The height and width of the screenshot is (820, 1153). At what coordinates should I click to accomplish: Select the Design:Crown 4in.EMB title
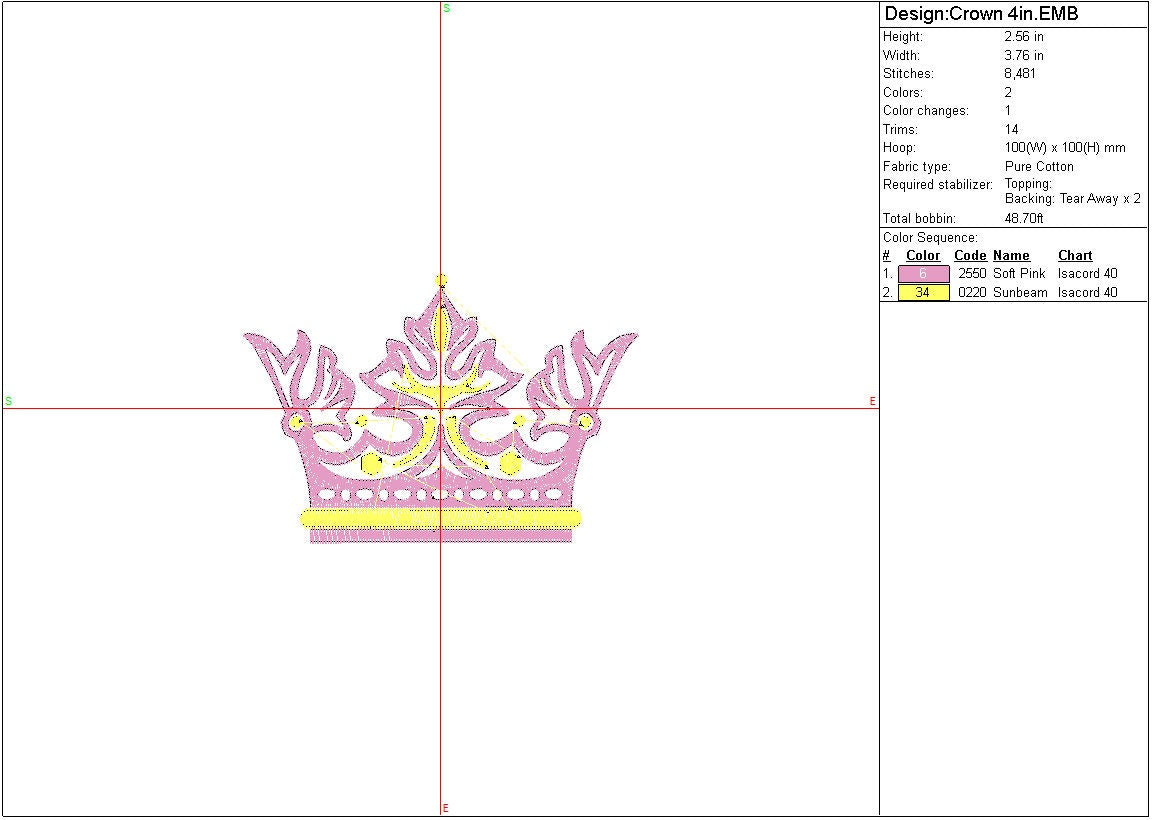[x=981, y=14]
